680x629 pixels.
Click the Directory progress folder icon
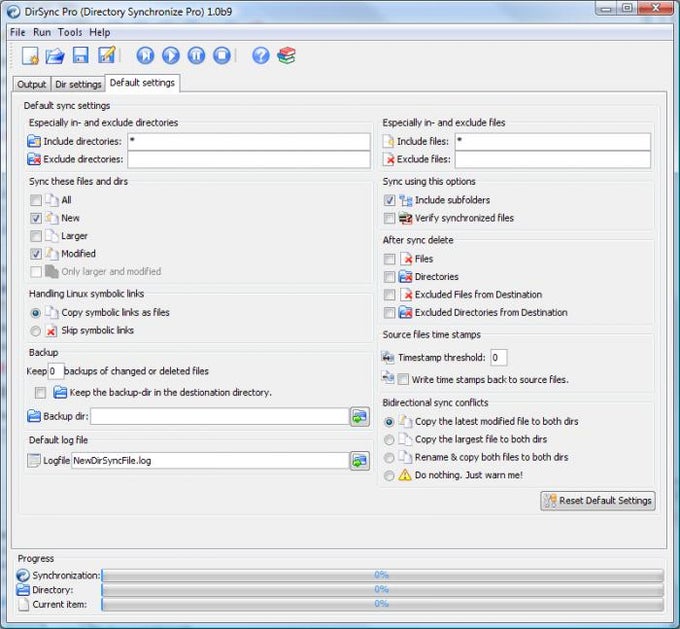tap(23, 590)
